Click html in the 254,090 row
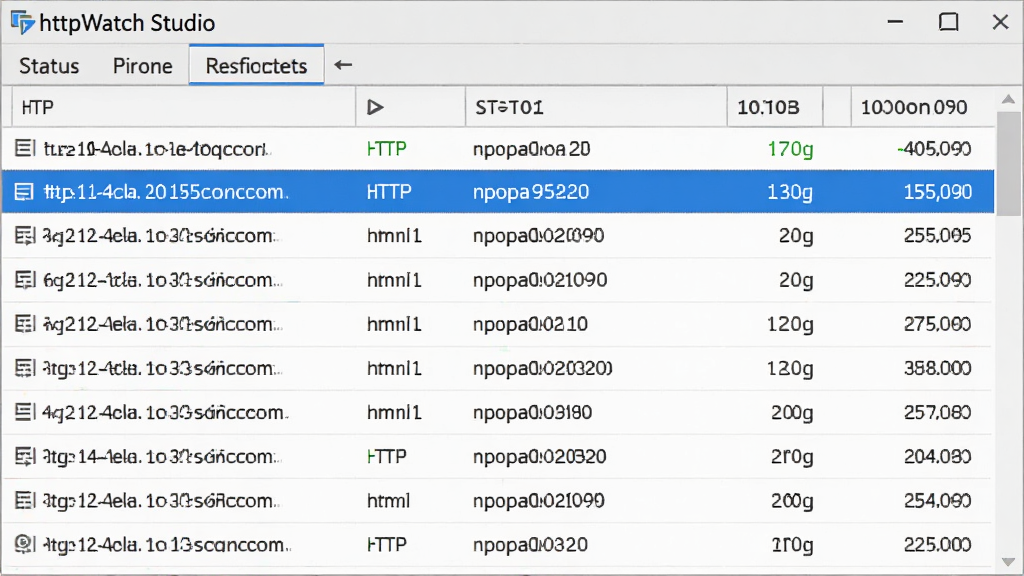 tap(388, 501)
